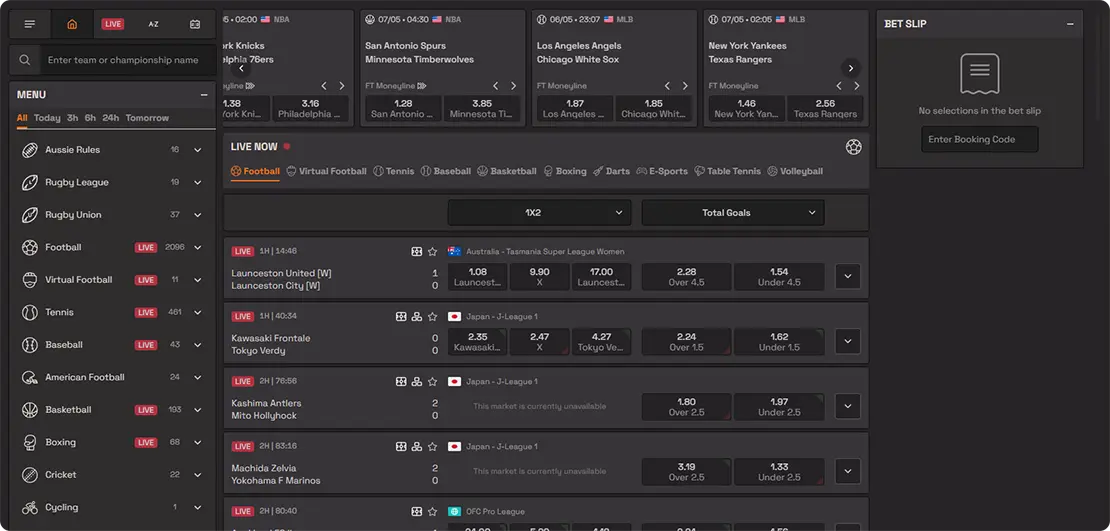Screen dimensions: 1110x531
Task: Favorite the Kashima Antlers match star
Action: [x=433, y=382]
